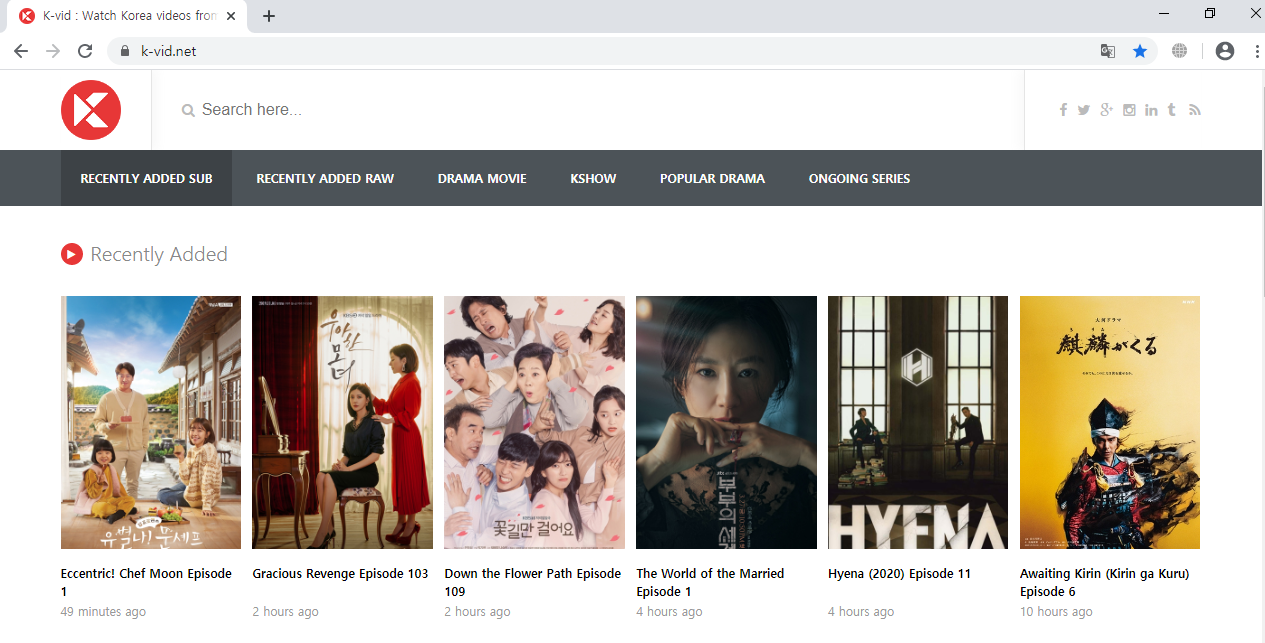This screenshot has height=643, width=1265.
Task: Open the Tumblr social icon
Action: (1171, 110)
